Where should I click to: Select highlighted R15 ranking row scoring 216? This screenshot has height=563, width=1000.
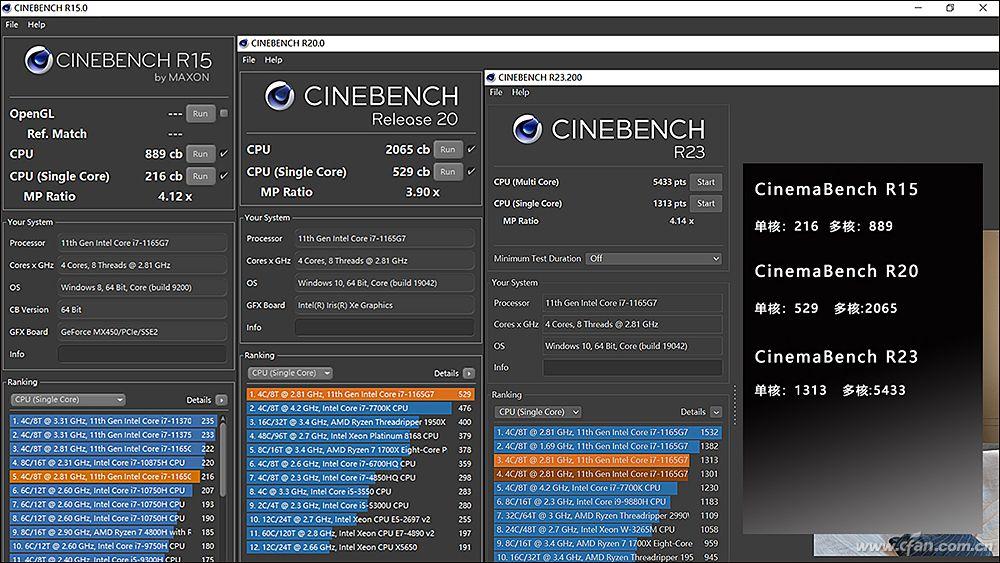click(x=113, y=476)
